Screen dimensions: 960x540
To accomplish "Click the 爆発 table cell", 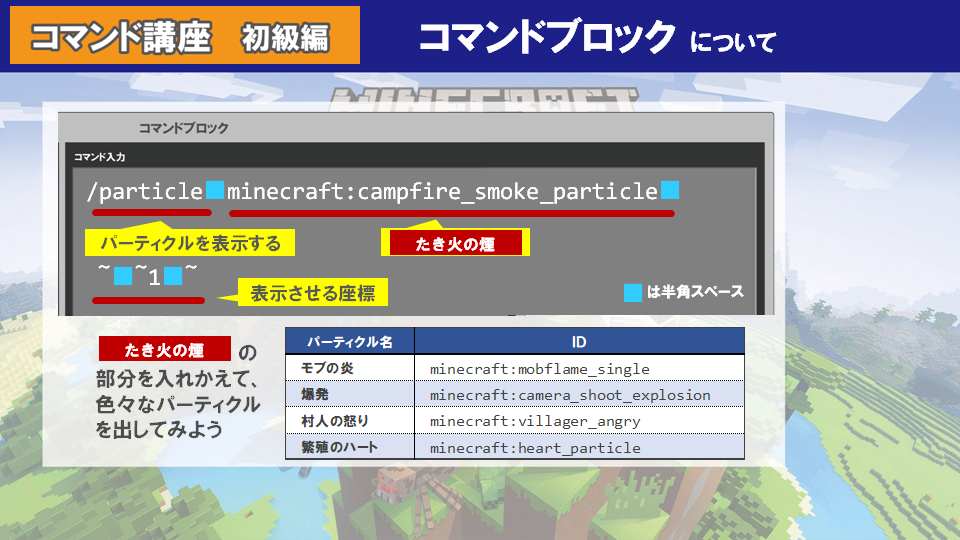I will click(350, 394).
